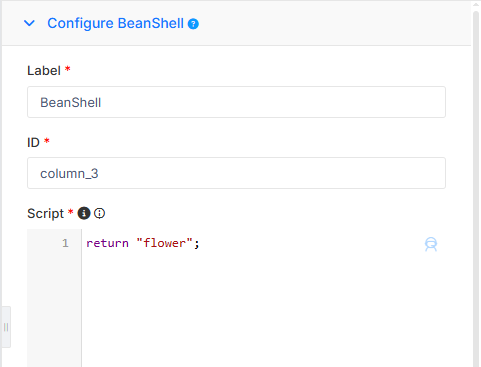This screenshot has height=367, width=481.
Task: Click the filled black info icon beside Script
Action: click(x=84, y=213)
